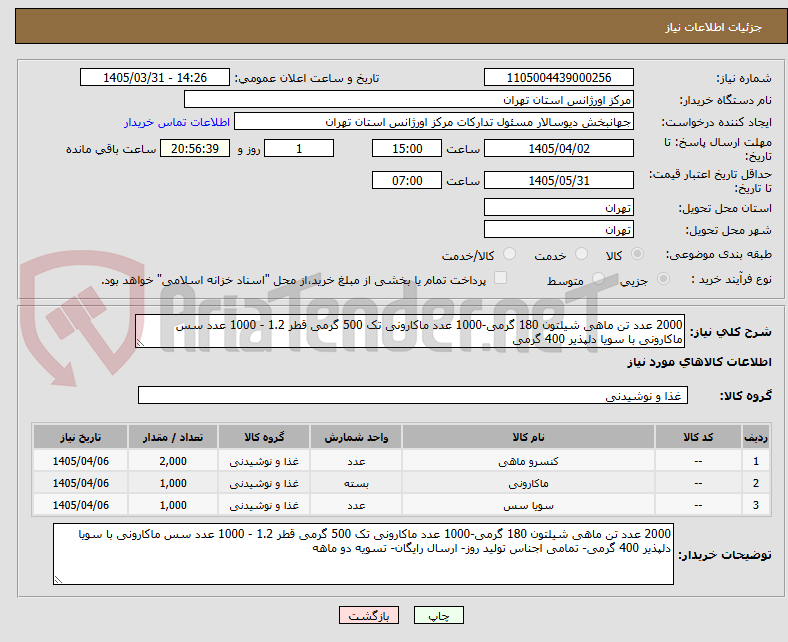Image resolution: width=788 pixels, height=642 pixels.
Task: Click the تاریخ نیاز column header
Action: click(x=80, y=437)
